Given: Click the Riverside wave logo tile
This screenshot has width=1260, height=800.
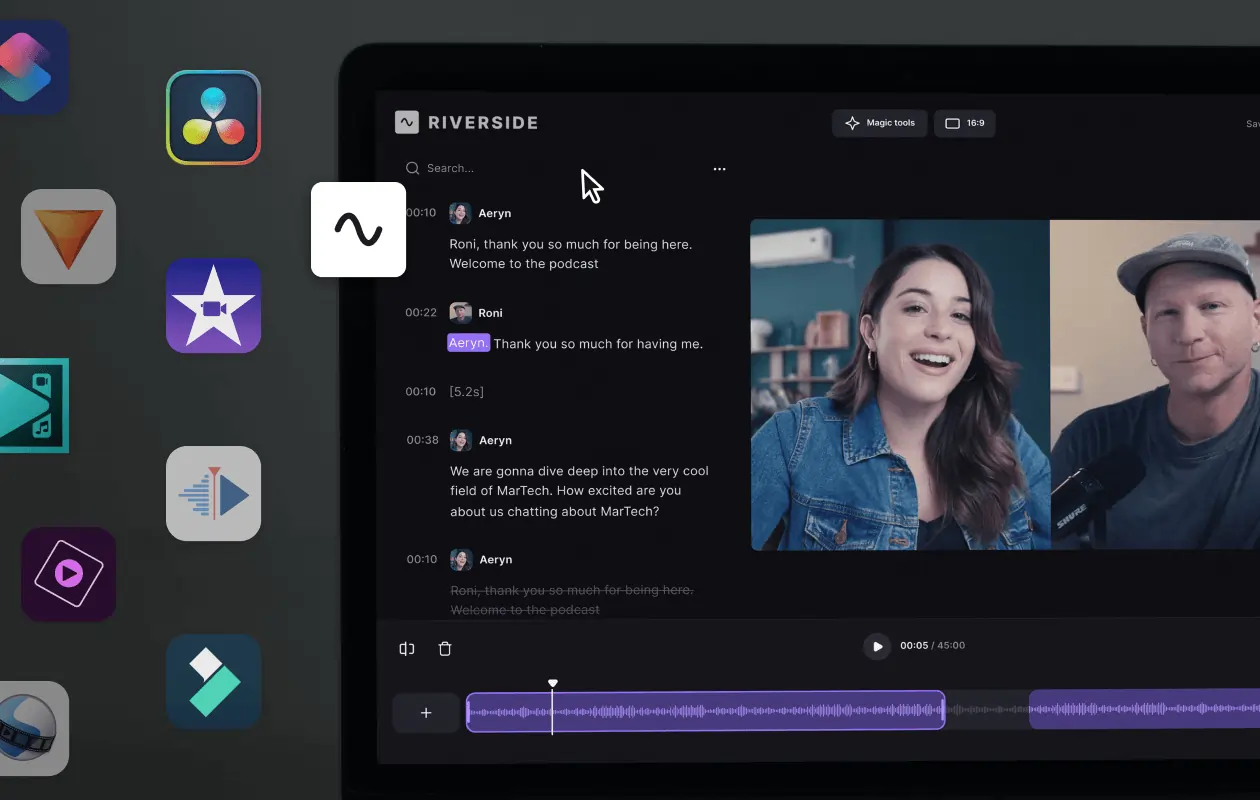Looking at the screenshot, I should [x=358, y=229].
